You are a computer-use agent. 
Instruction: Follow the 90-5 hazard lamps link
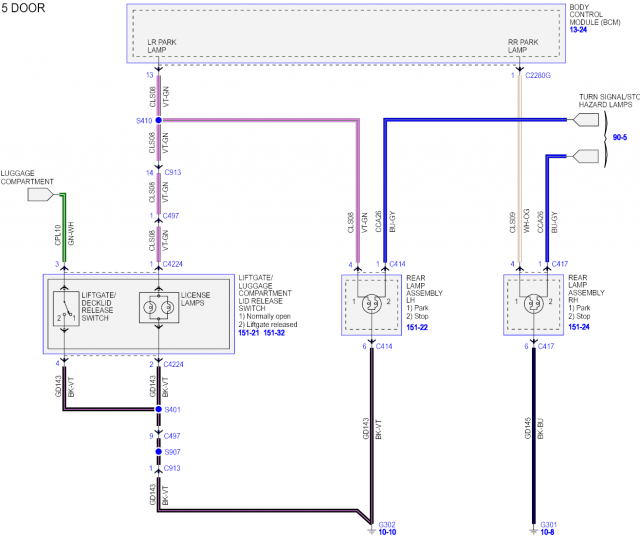621,136
